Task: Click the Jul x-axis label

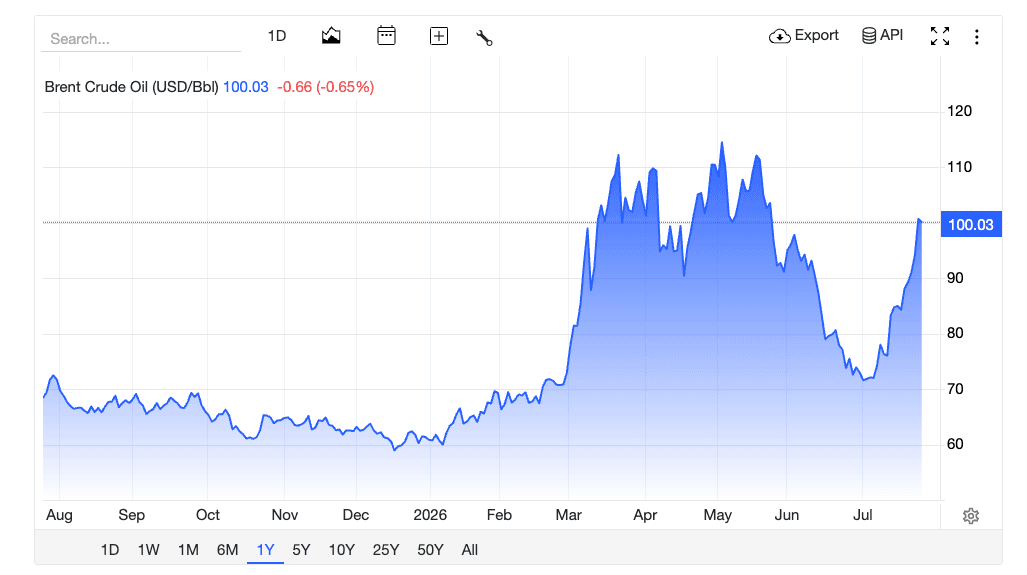Action: (x=863, y=515)
